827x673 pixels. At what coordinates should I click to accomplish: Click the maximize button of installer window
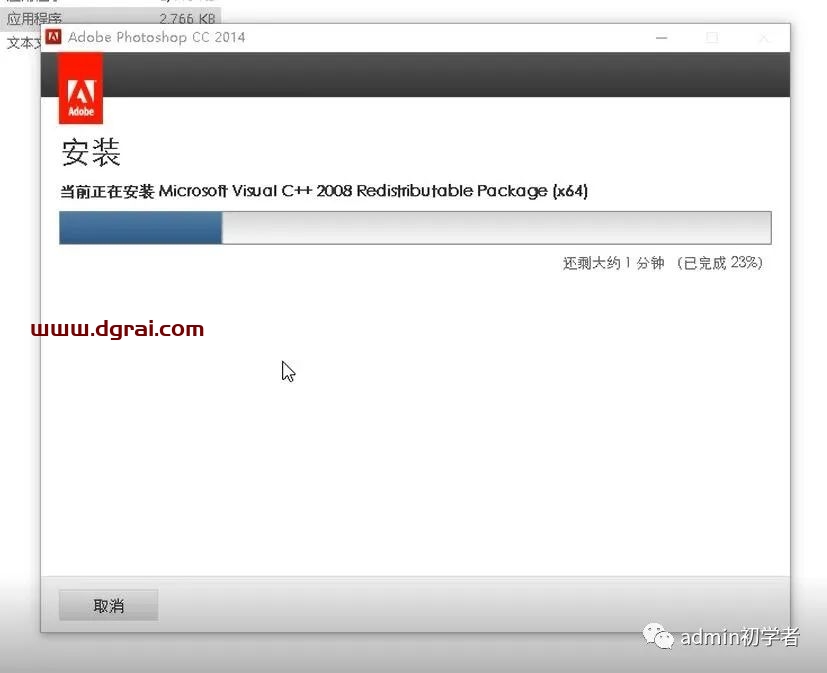tap(712, 38)
